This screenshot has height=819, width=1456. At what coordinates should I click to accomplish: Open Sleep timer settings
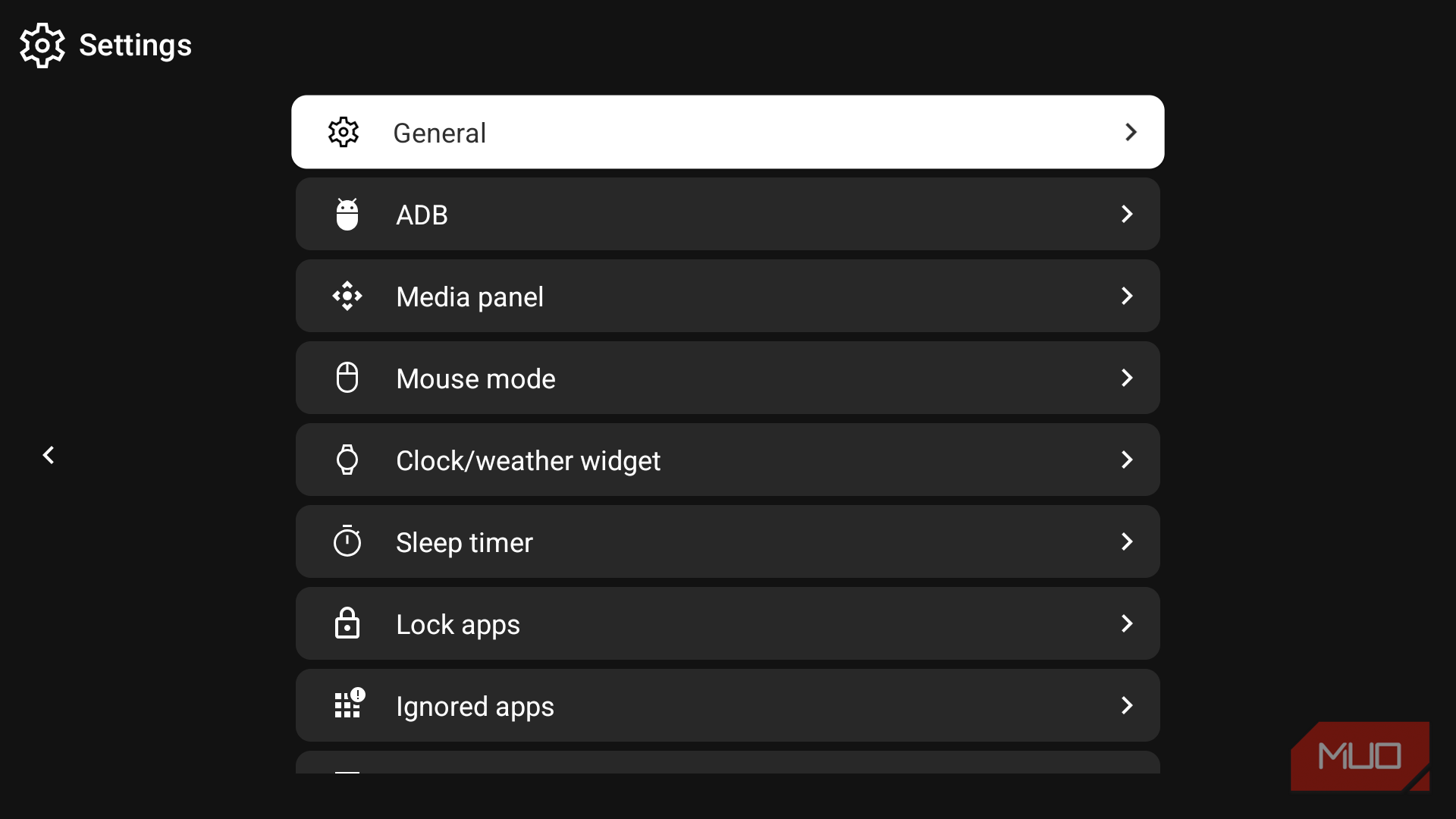point(728,541)
